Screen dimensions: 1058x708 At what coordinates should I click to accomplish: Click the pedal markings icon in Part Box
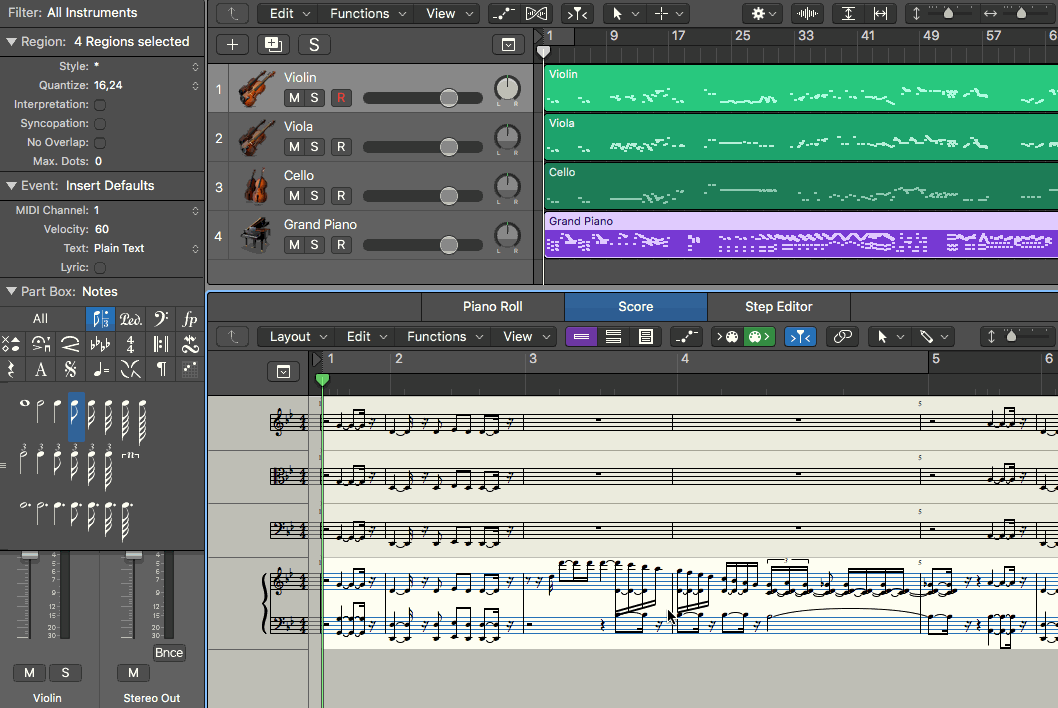coord(130,319)
